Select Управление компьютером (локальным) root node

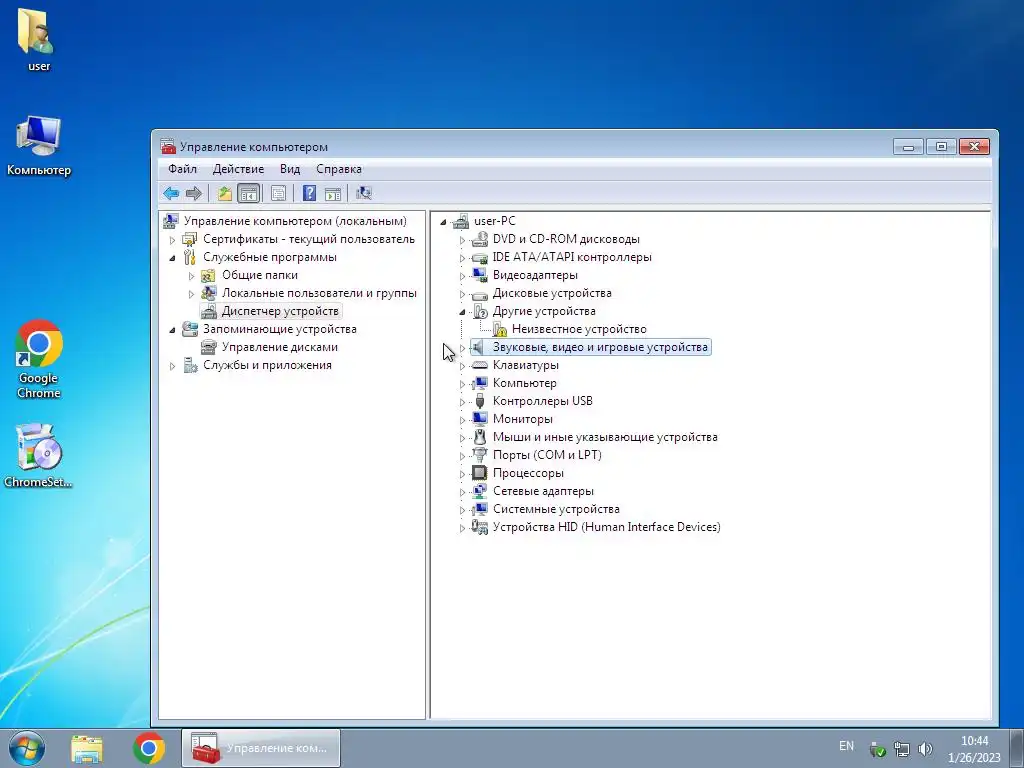tap(295, 221)
